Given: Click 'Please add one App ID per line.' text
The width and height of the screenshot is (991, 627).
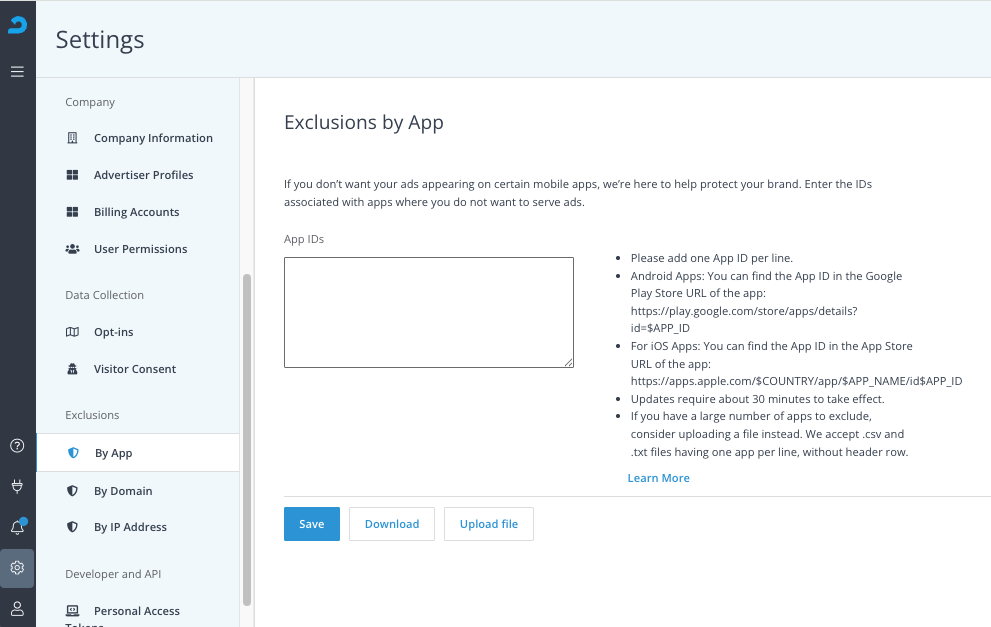Looking at the screenshot, I should (712, 258).
